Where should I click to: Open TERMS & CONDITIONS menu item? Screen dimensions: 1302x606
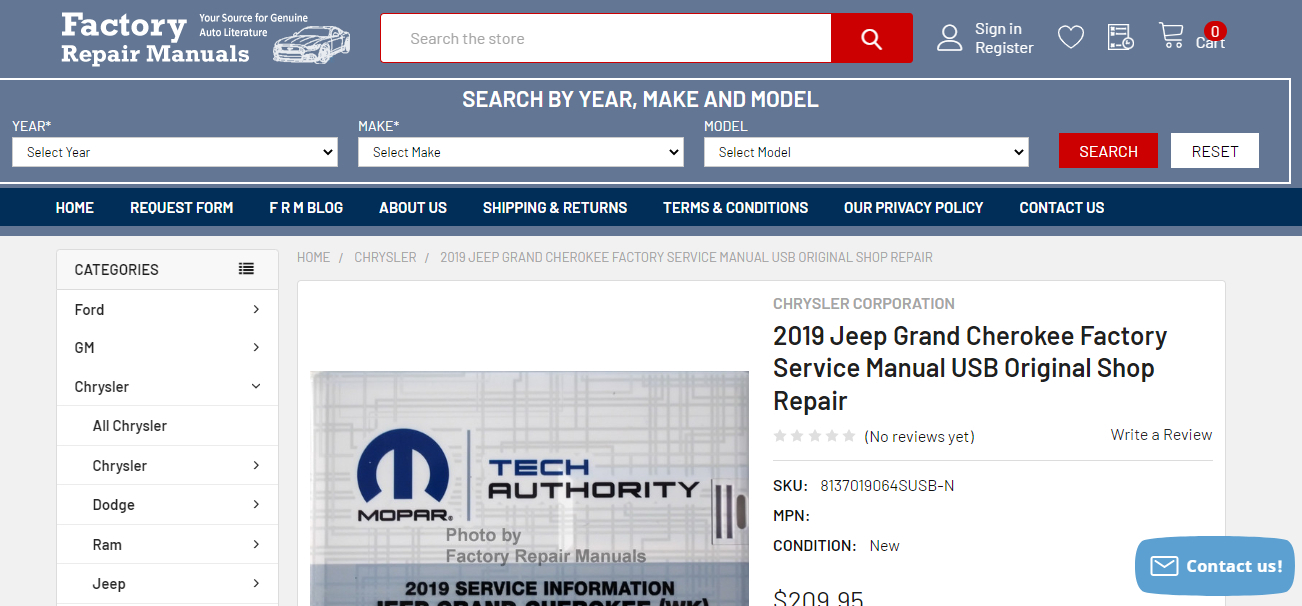(736, 208)
